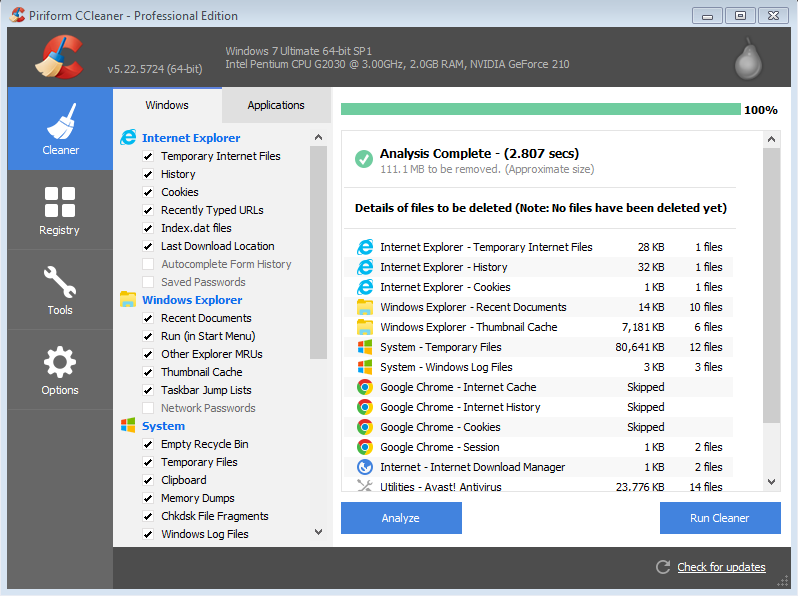Click Chrome icon beside Internet History result

pyautogui.click(x=365, y=407)
